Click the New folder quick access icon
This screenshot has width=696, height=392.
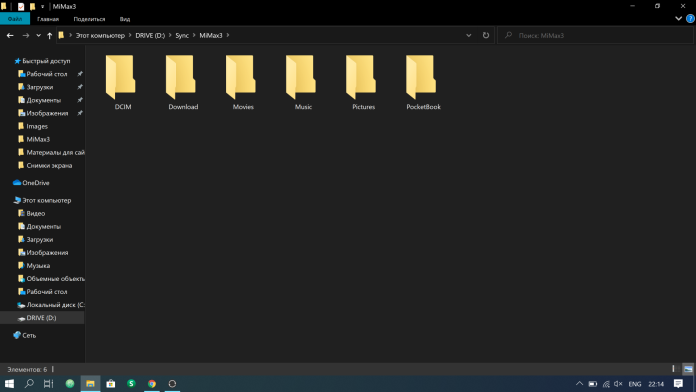click(x=32, y=6)
